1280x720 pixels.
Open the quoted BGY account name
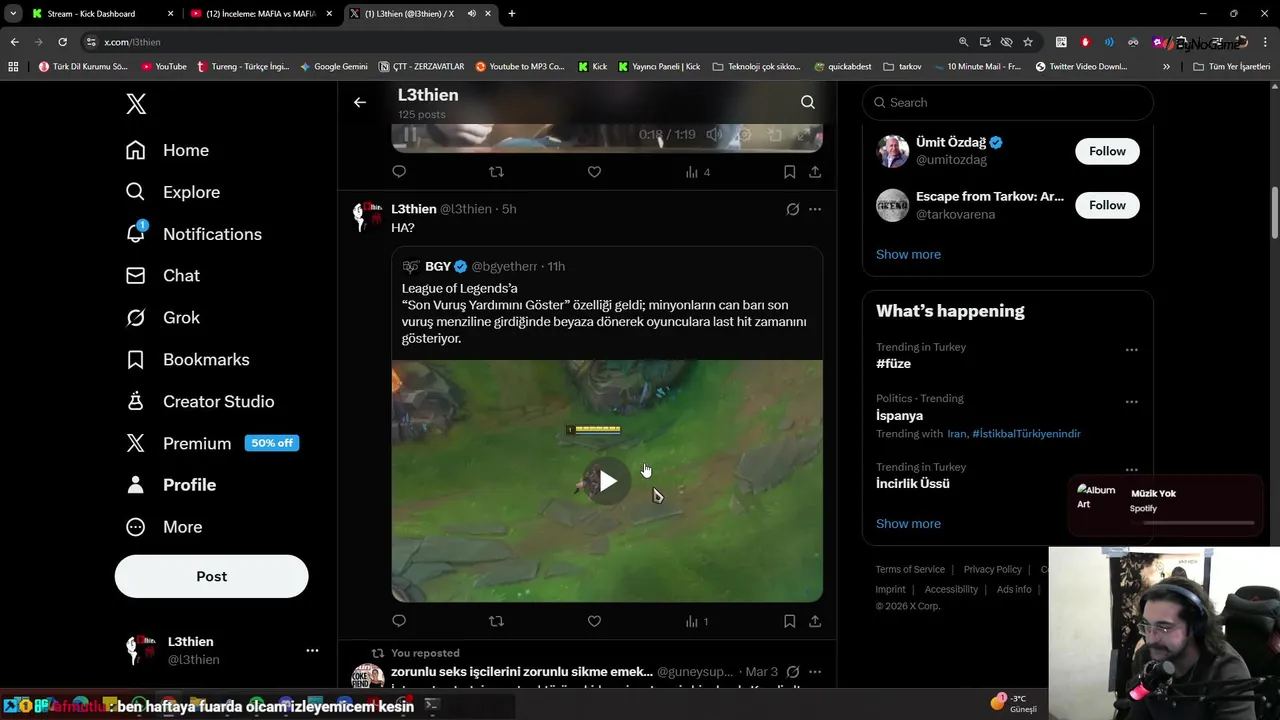coord(438,266)
